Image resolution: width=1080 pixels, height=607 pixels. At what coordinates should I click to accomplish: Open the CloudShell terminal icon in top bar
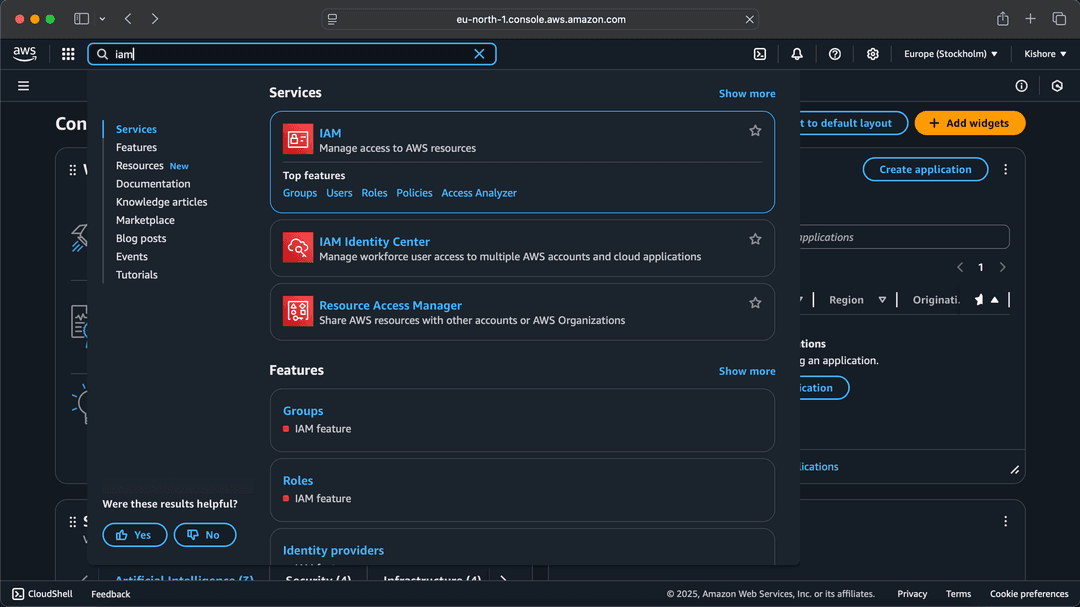pos(760,54)
